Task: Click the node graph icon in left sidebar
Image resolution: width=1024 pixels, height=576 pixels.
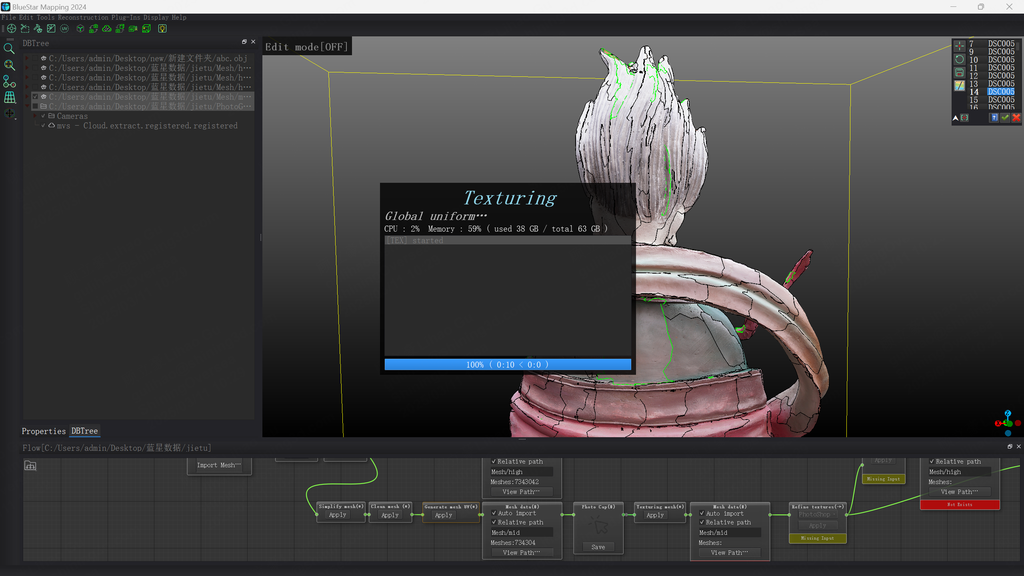Action: pos(9,82)
